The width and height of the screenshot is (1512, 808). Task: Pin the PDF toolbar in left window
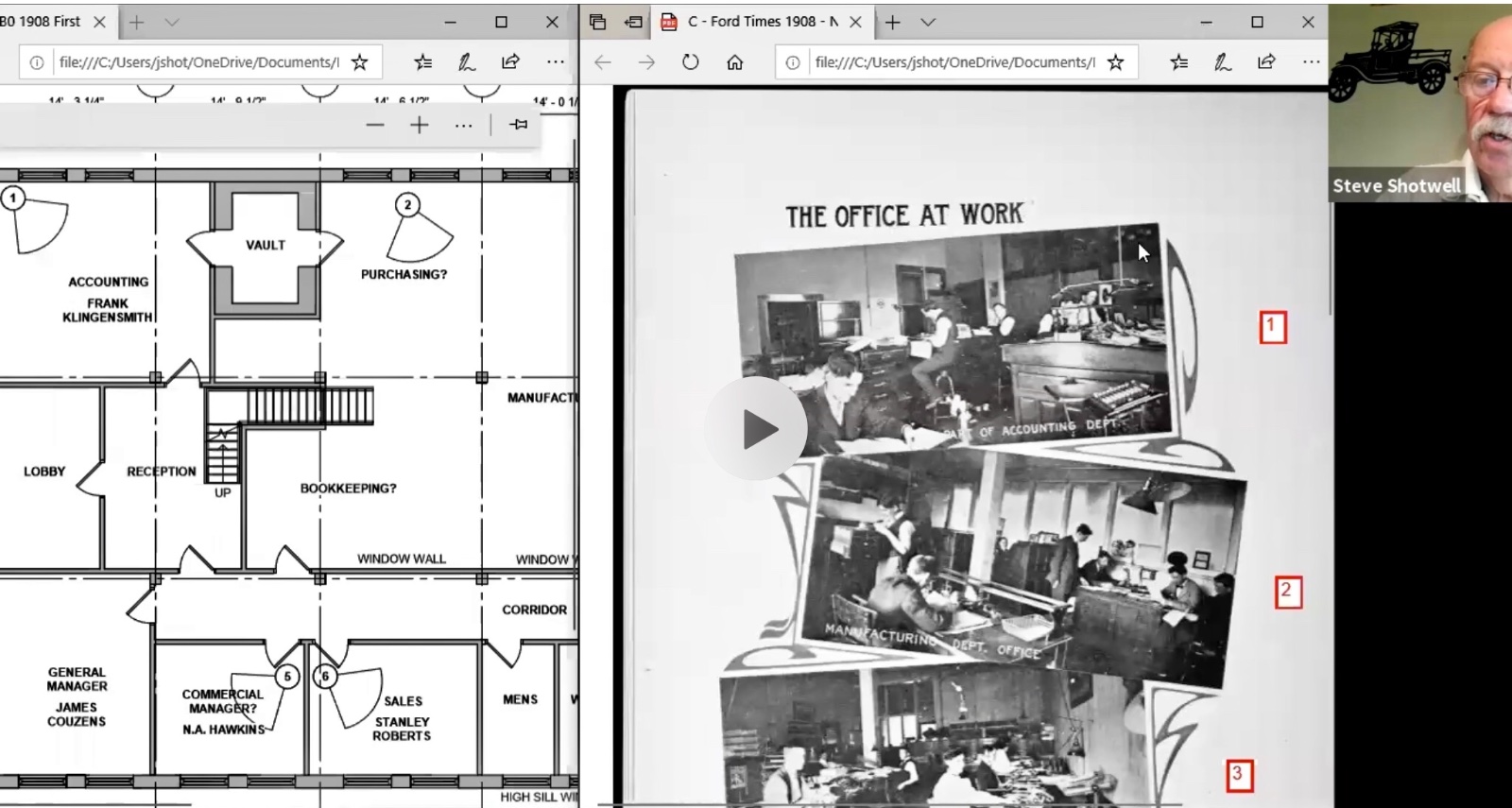pos(519,125)
